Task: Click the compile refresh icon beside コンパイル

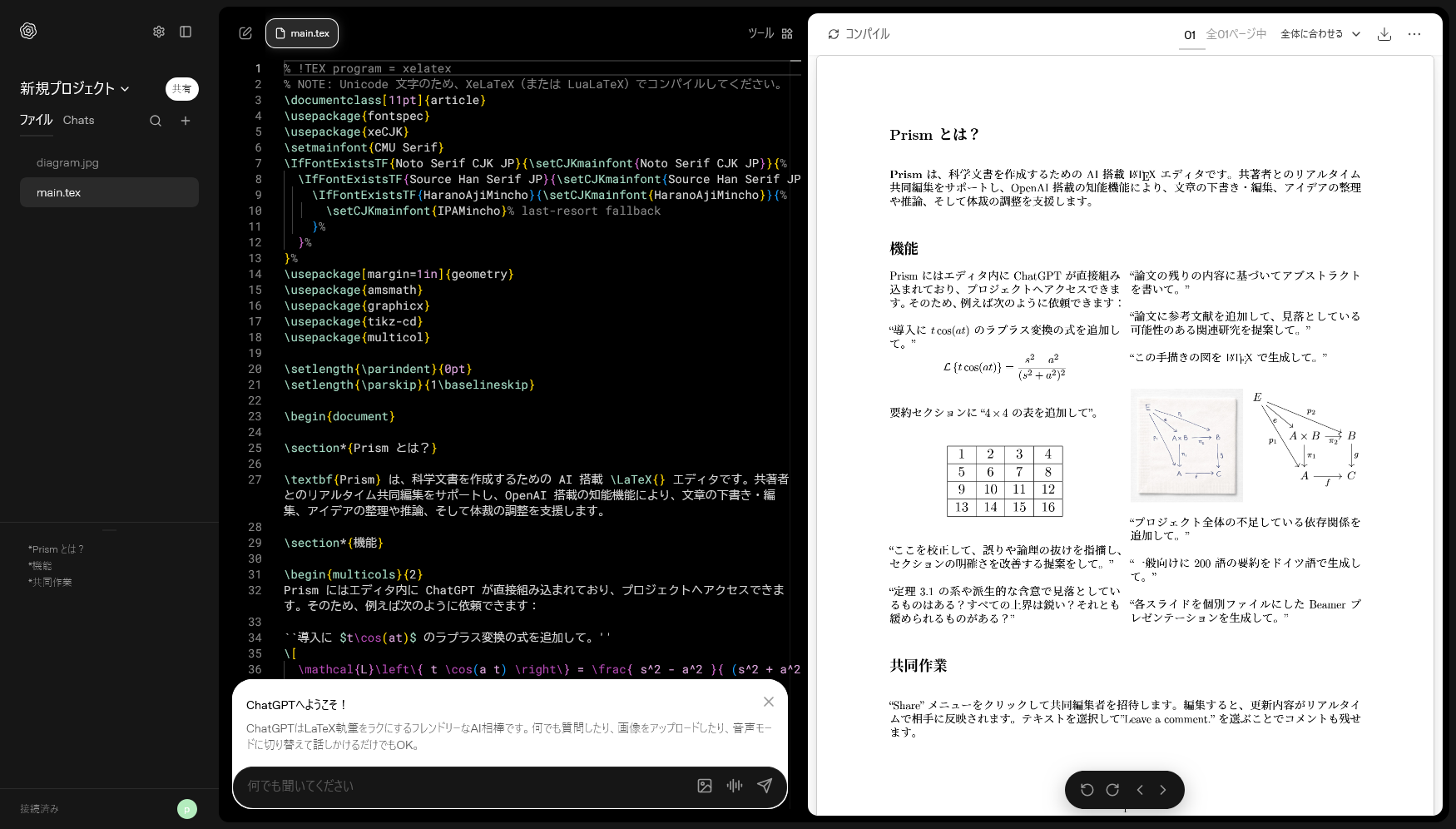Action: coord(833,34)
